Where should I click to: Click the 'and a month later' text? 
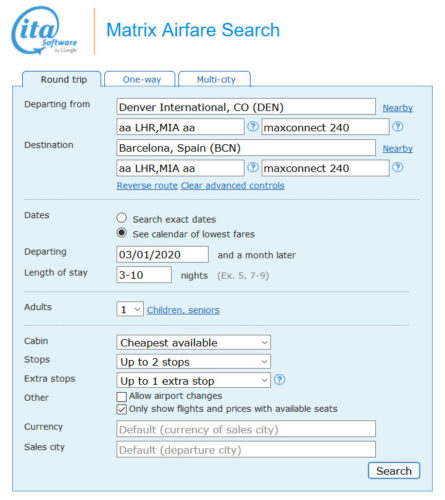coord(256,255)
